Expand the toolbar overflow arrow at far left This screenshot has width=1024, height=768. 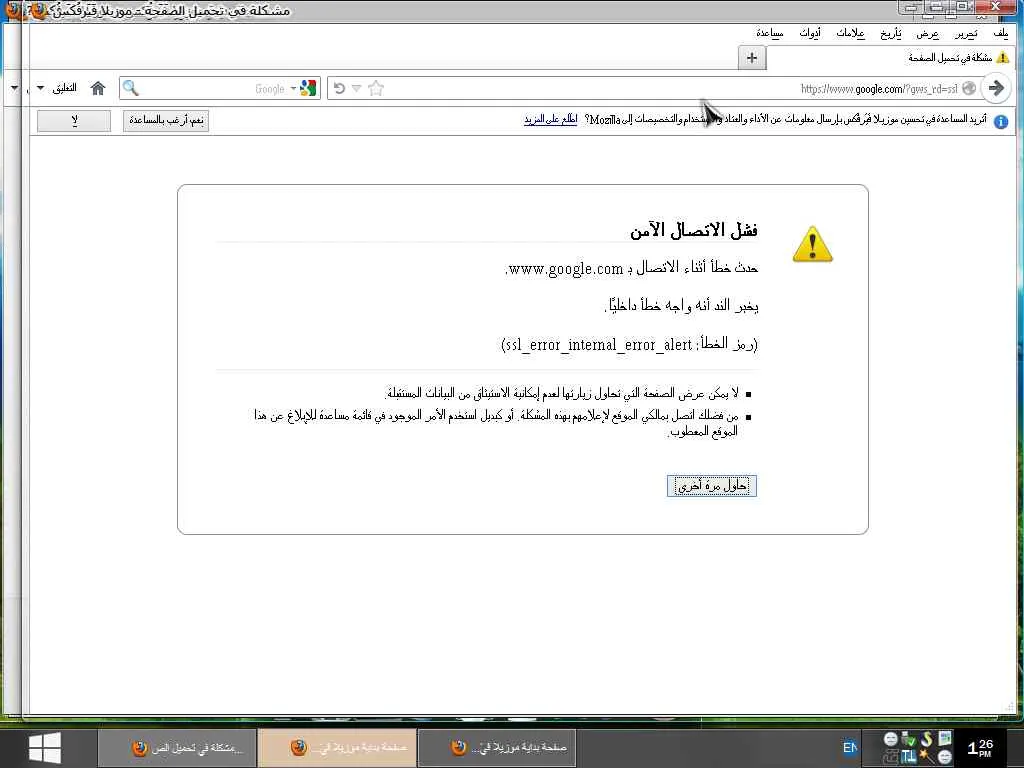[15, 88]
